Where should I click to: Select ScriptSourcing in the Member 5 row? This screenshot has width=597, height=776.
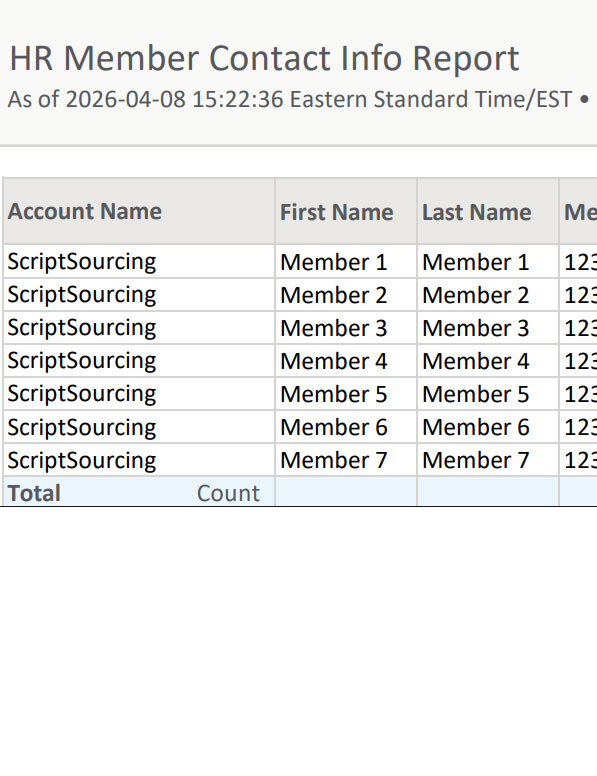[x=82, y=394]
